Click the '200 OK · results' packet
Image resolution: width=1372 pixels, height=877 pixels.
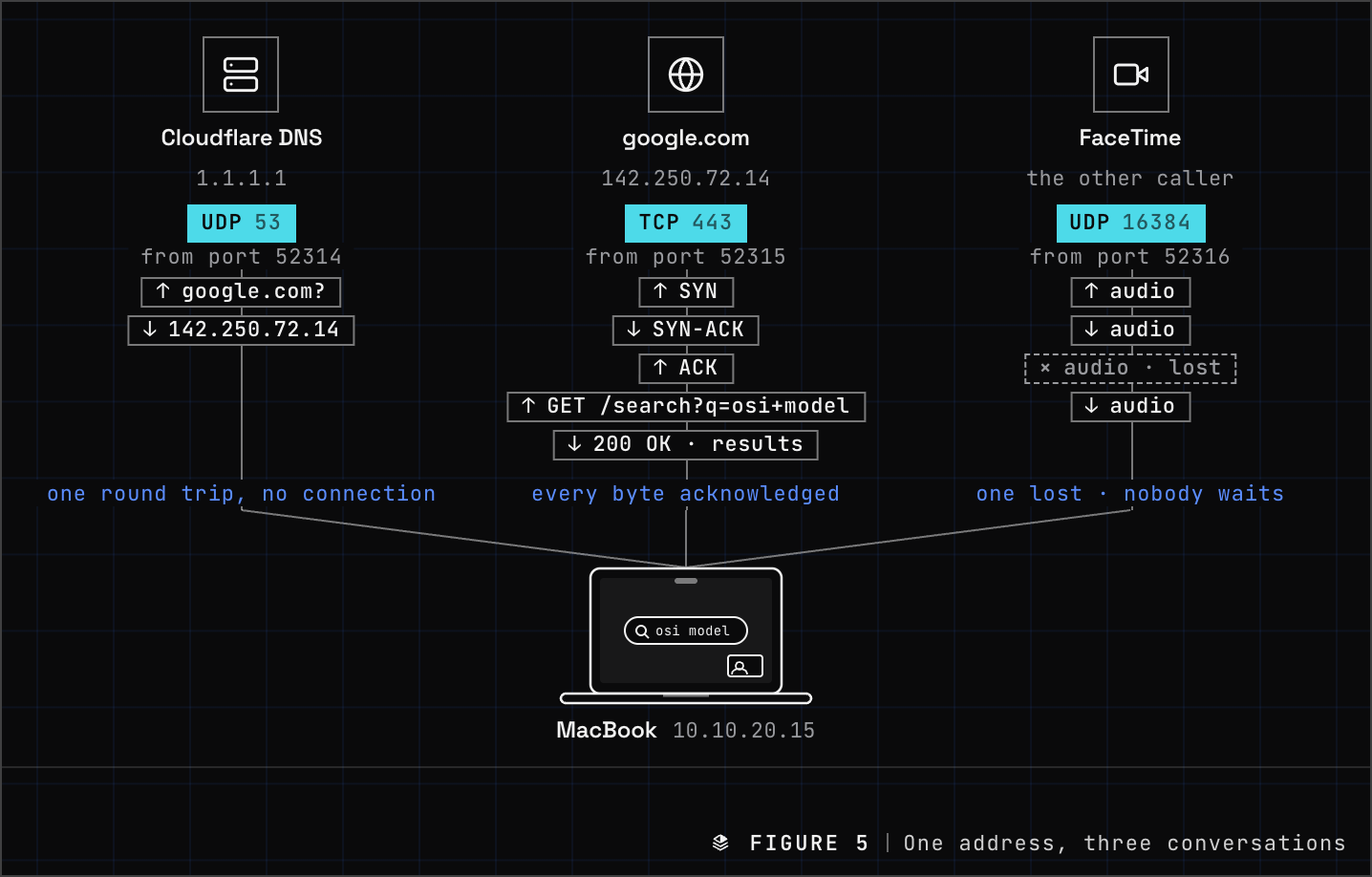point(686,444)
